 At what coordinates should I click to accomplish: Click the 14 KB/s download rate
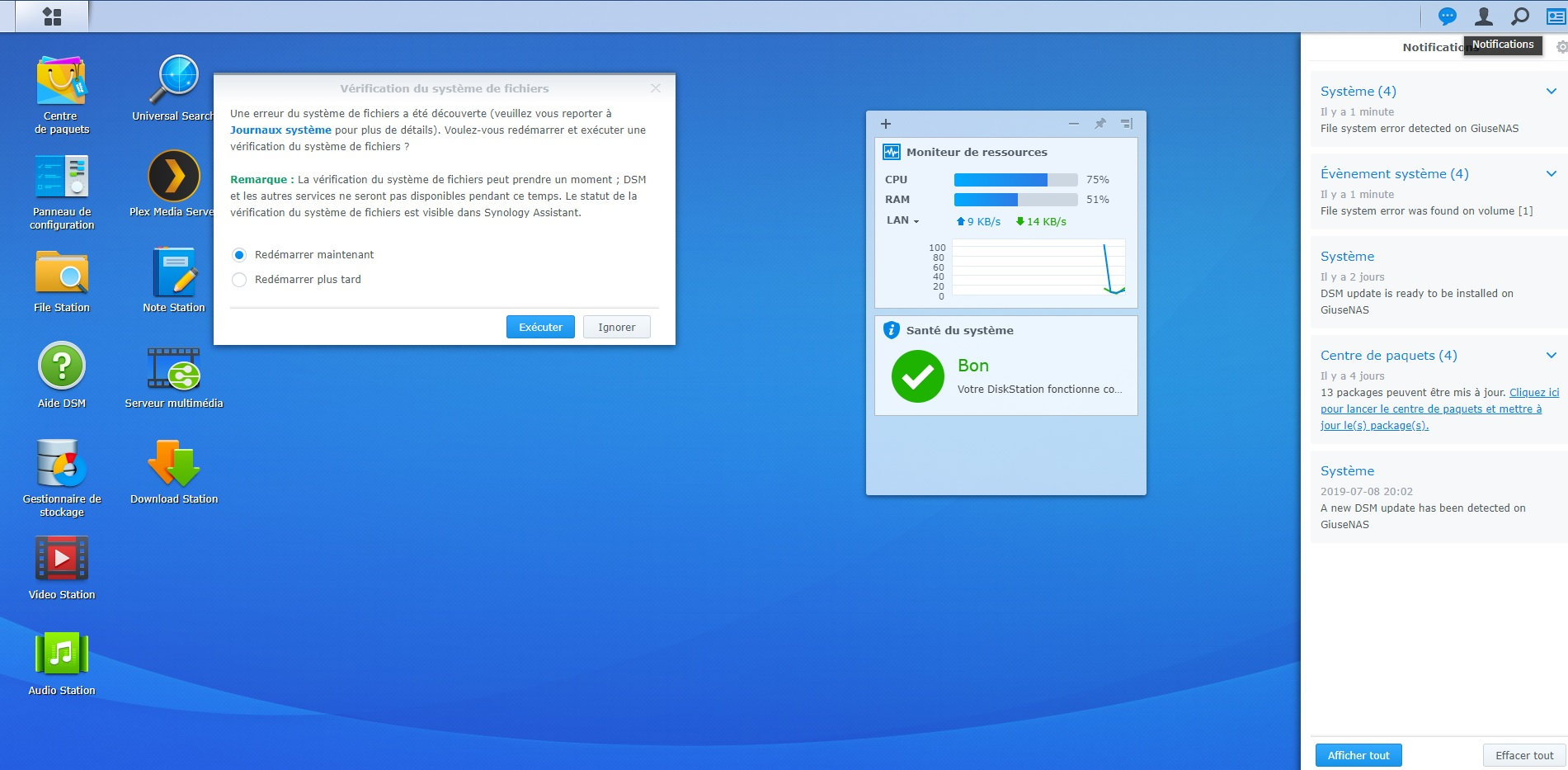coord(1041,221)
